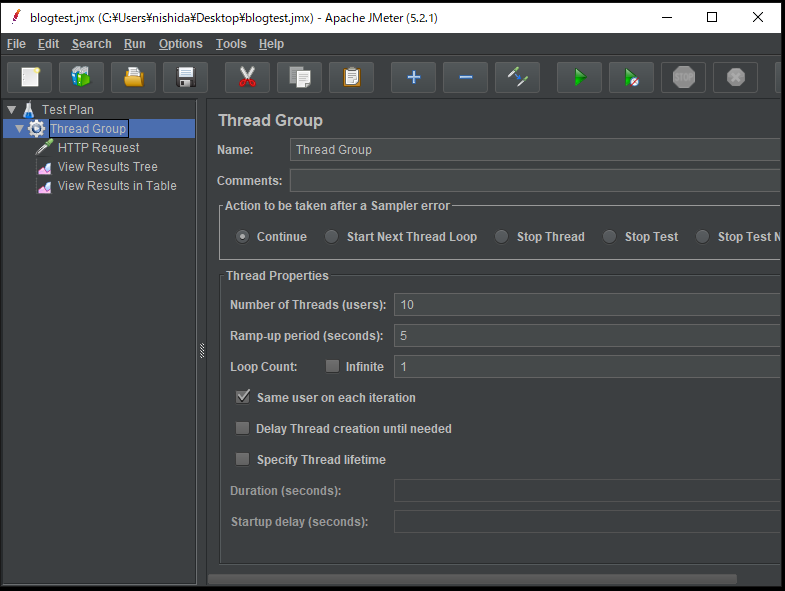Open the Options menu
Image resolution: width=785 pixels, height=591 pixels.
click(181, 44)
